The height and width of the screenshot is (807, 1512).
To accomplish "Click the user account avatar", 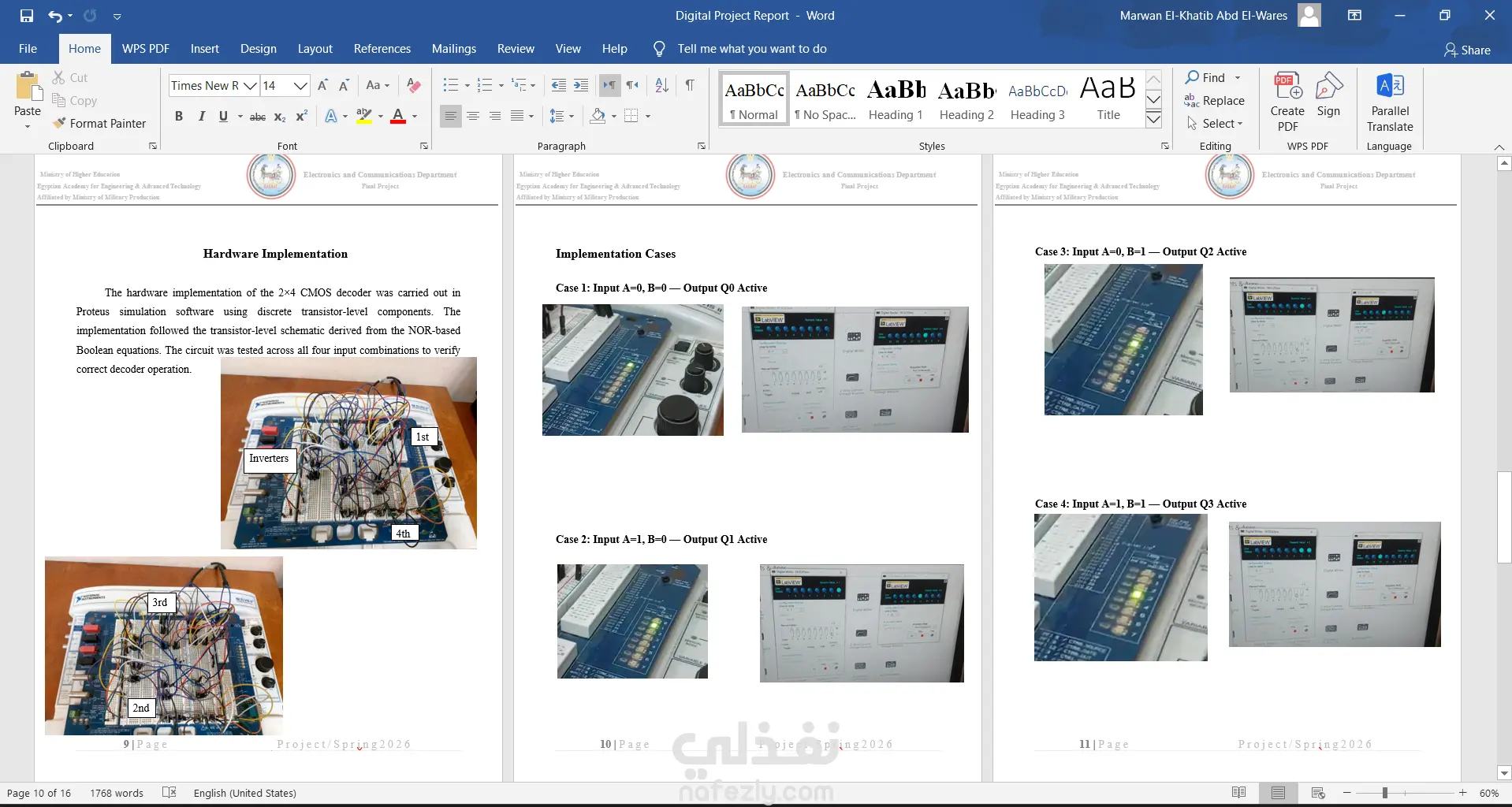I will point(1309,16).
